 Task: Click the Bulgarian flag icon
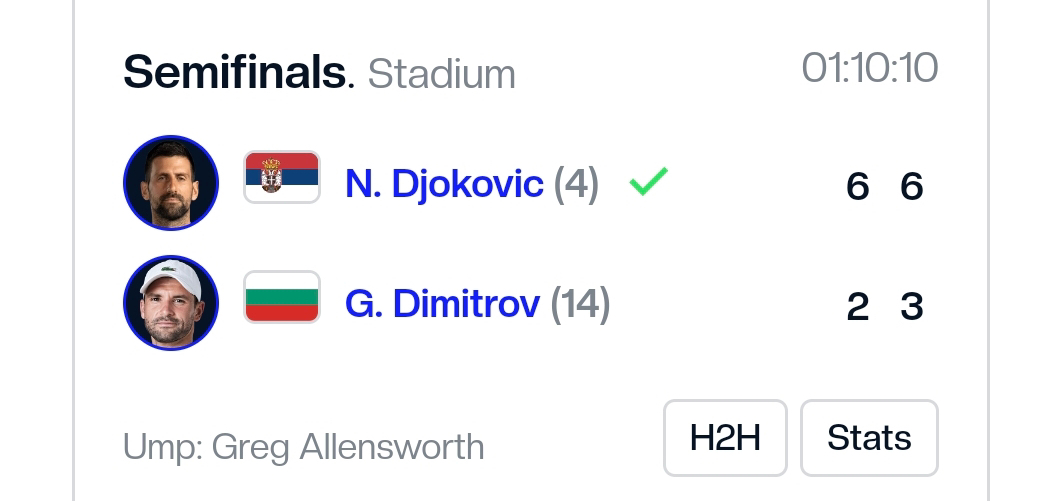coord(282,297)
